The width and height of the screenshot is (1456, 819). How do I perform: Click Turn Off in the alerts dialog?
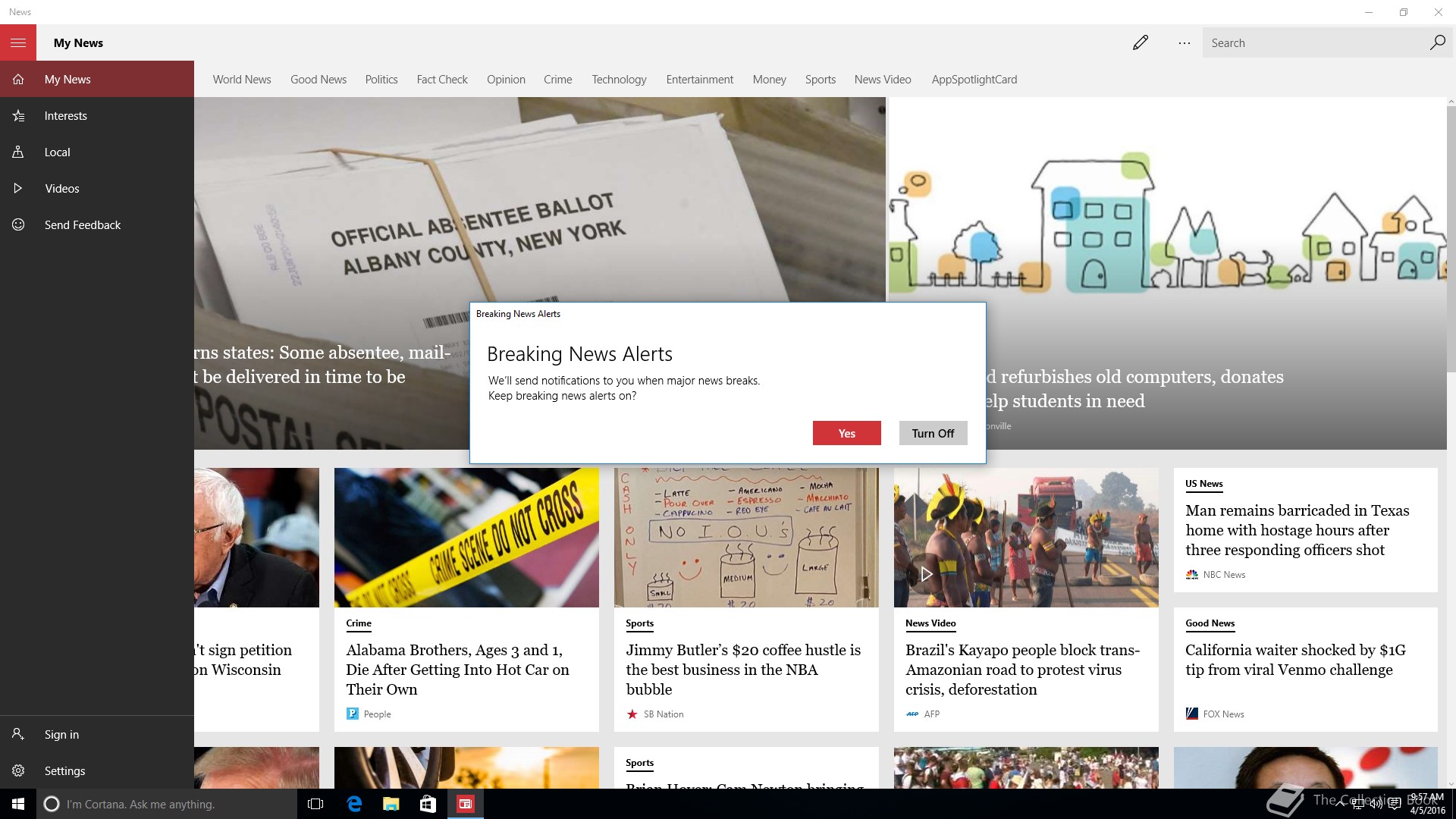(933, 433)
